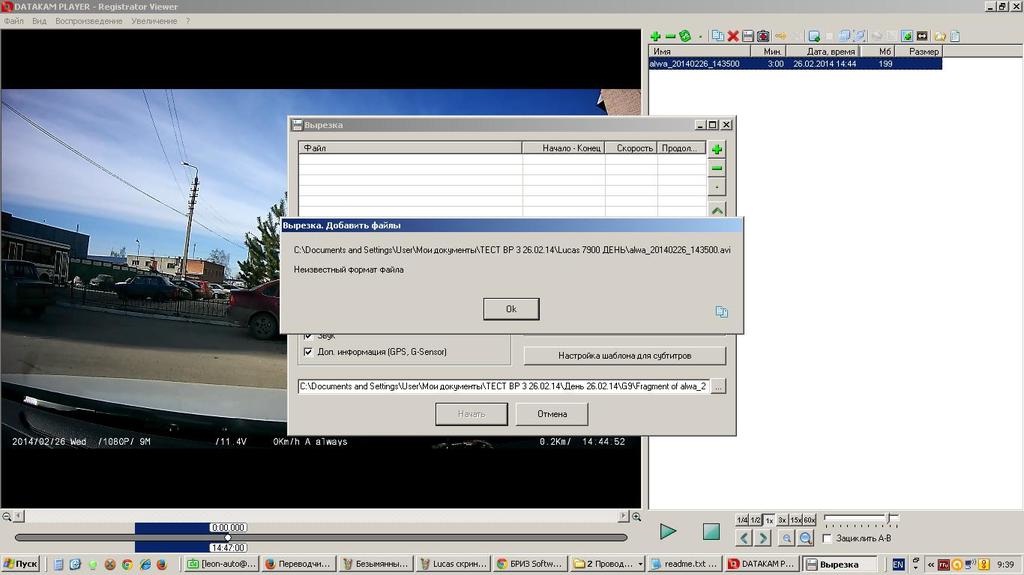
Task: Click green minus in Вырезка dialog
Action: click(x=717, y=168)
